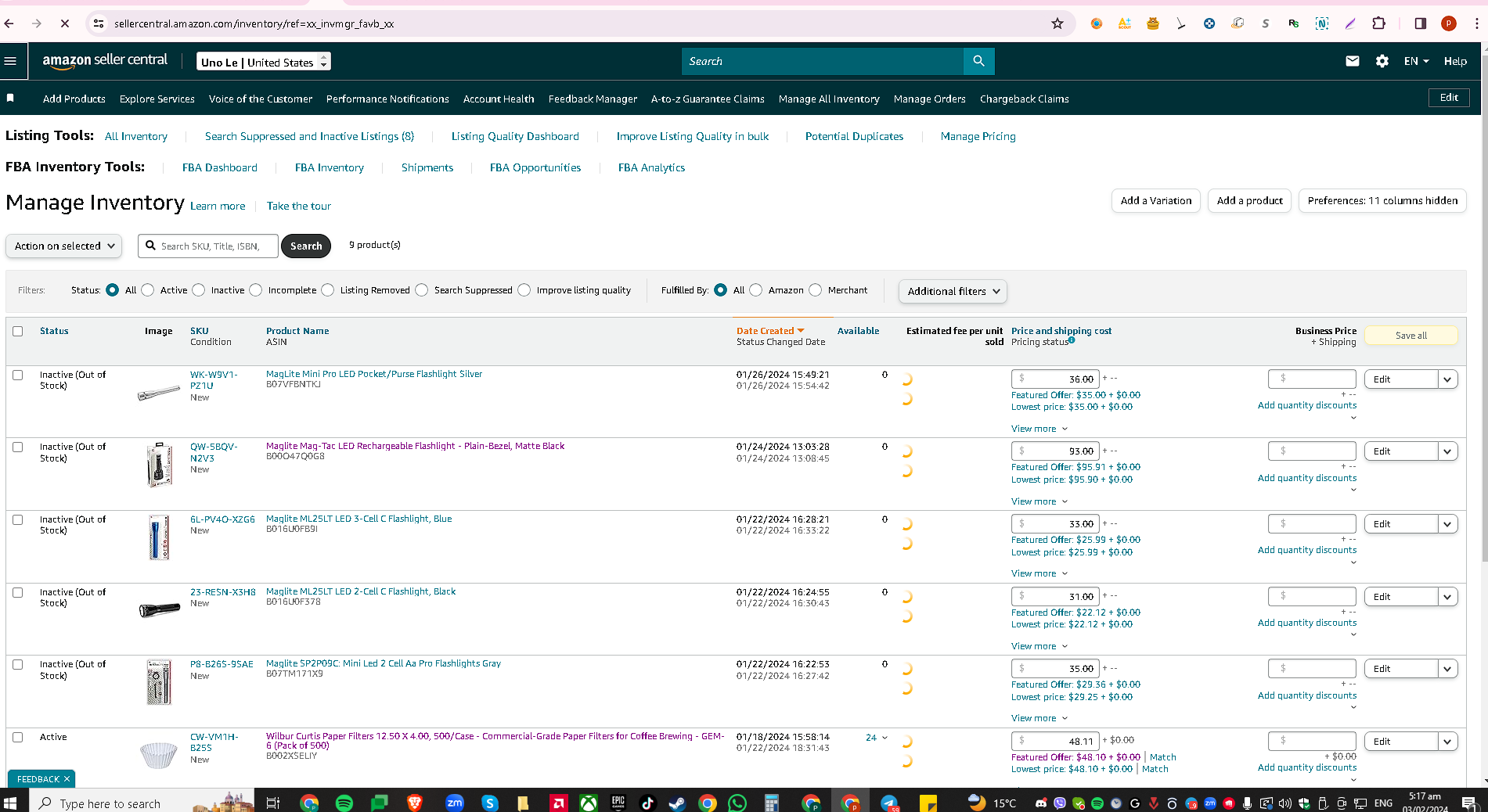The height and width of the screenshot is (812, 1488).
Task: Open Chargeback Claims in the navigation bar
Action: coord(1024,99)
